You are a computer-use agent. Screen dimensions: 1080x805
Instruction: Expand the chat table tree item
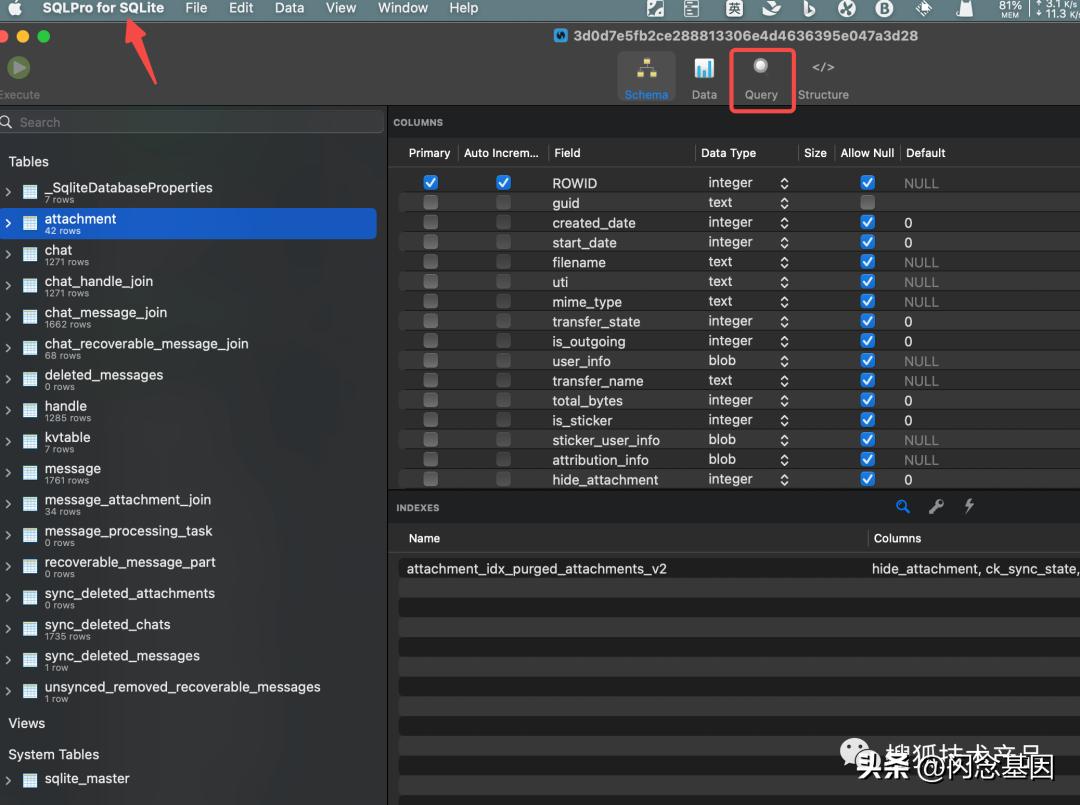8,255
